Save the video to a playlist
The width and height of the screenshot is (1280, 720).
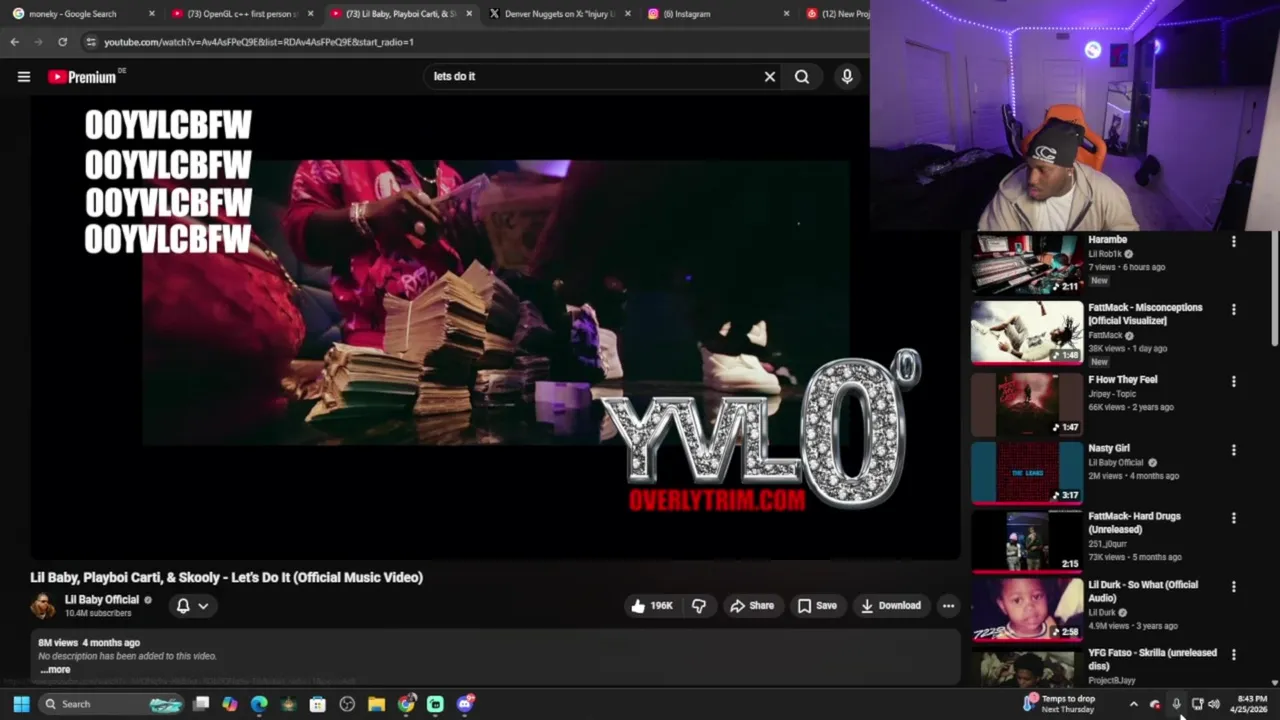click(x=817, y=605)
